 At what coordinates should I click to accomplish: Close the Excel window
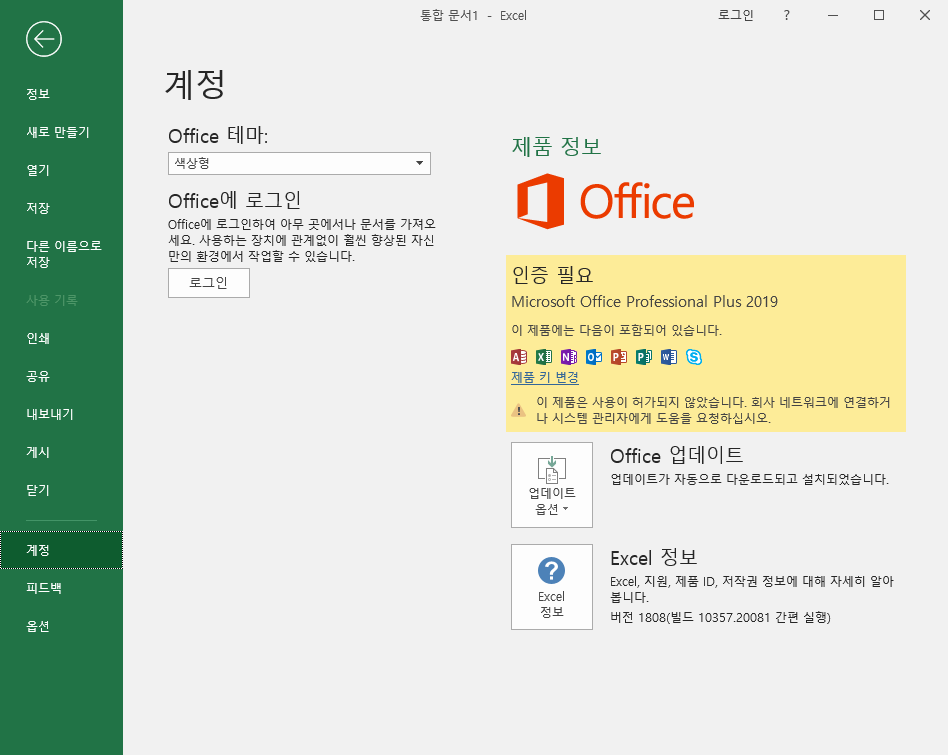925,16
